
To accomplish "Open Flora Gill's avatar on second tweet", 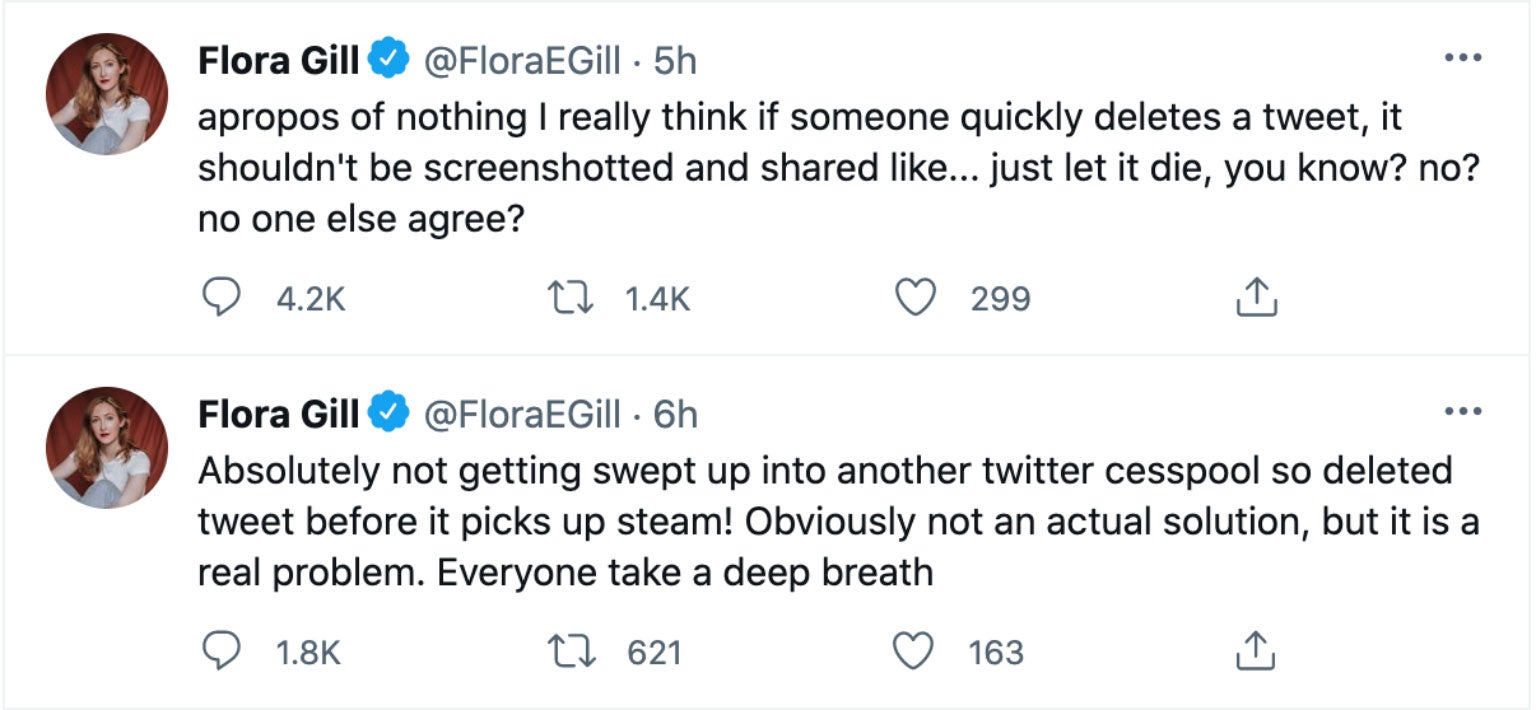I will click(107, 447).
